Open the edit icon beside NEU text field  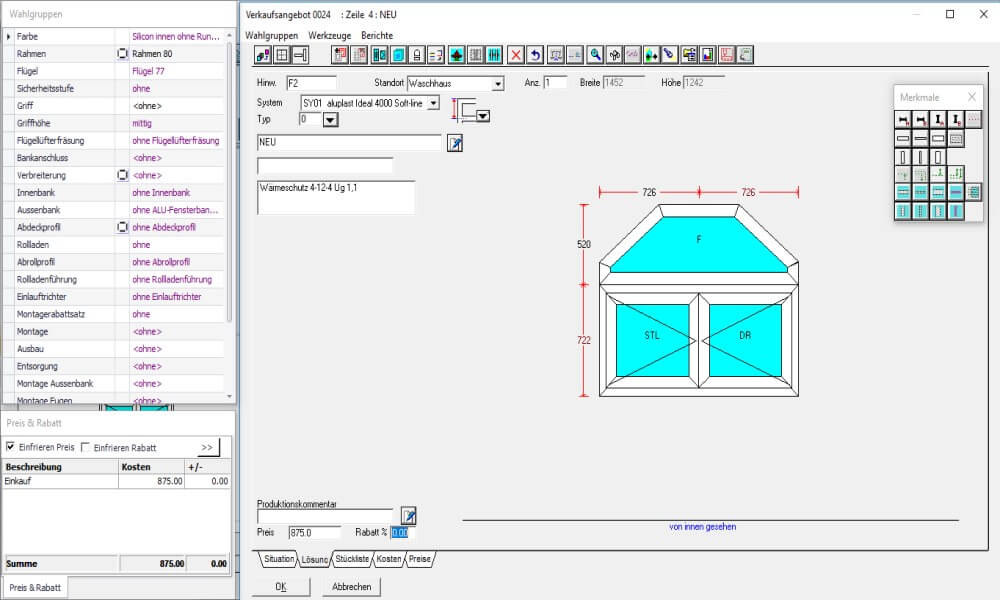tap(455, 143)
